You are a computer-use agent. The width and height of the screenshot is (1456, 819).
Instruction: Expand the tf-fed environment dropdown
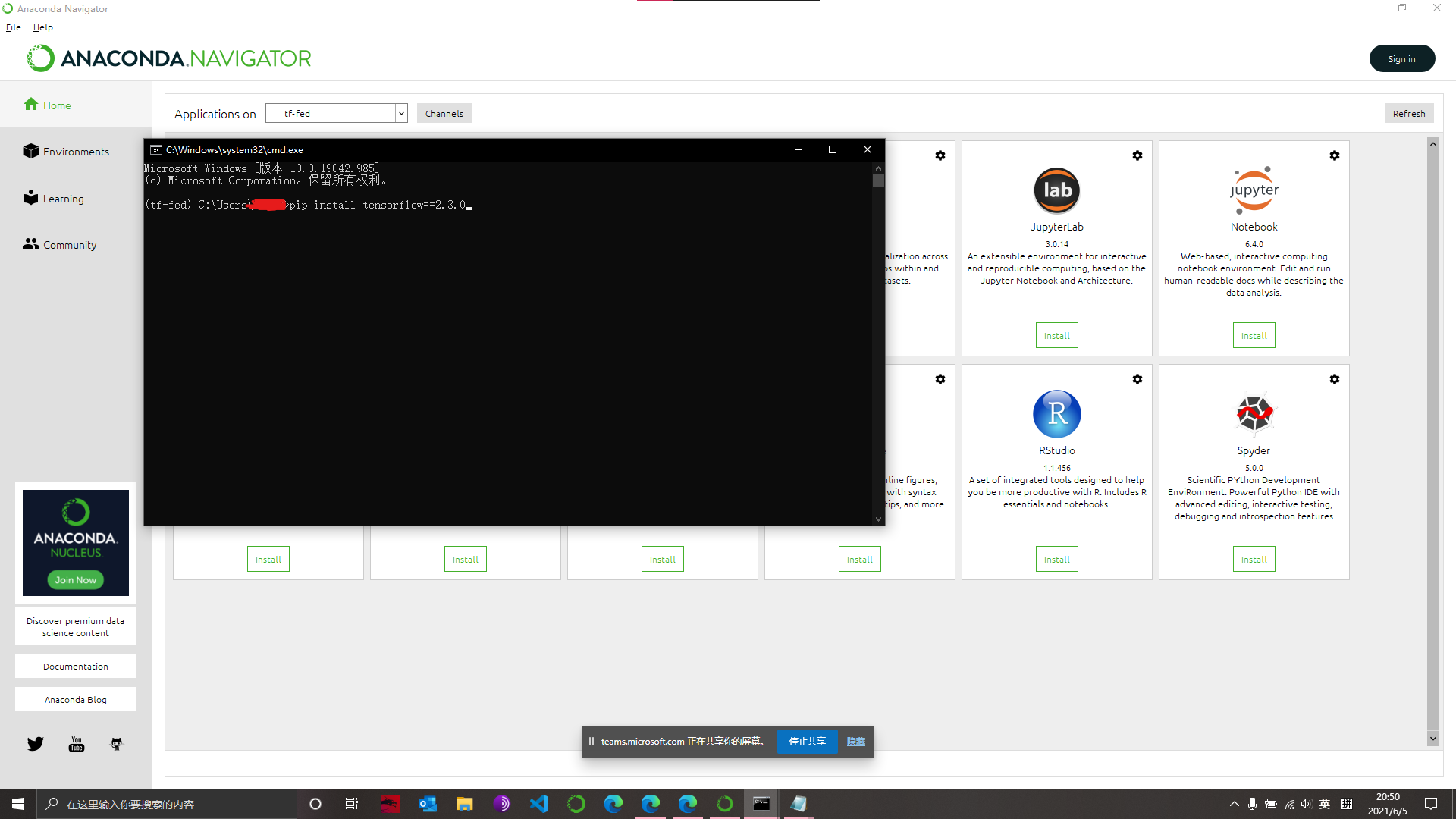[x=401, y=114]
